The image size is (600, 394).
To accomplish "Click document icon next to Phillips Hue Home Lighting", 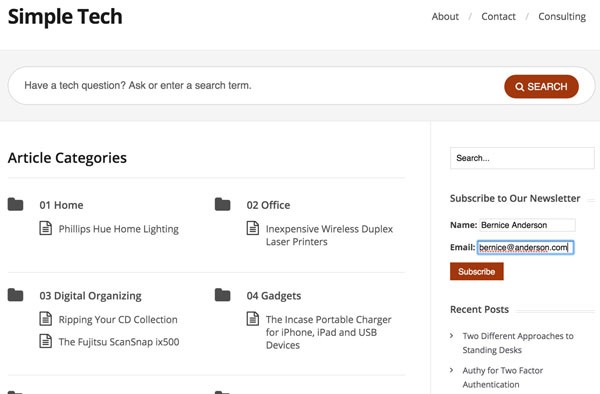I will pyautogui.click(x=46, y=228).
